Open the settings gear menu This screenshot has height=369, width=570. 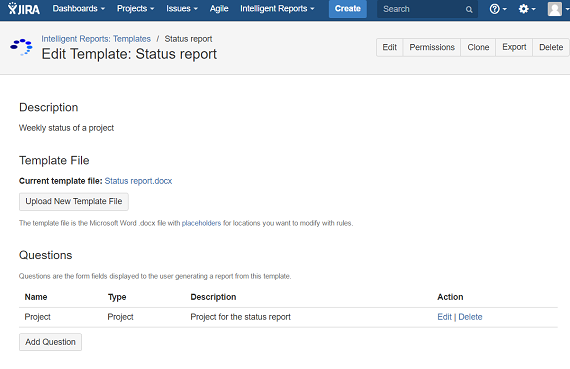point(527,9)
